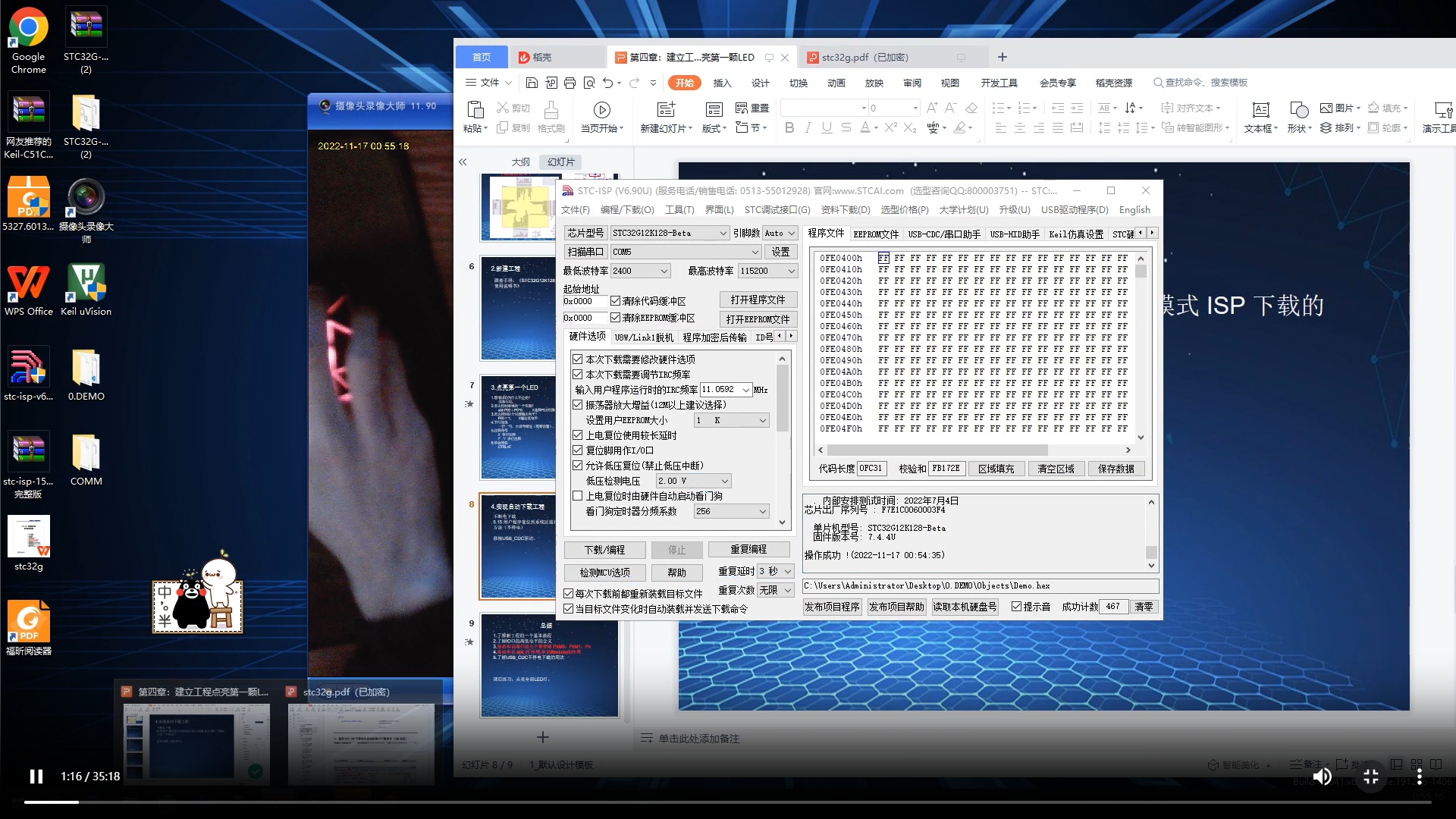
Task: Click the WPS save icon
Action: (532, 83)
